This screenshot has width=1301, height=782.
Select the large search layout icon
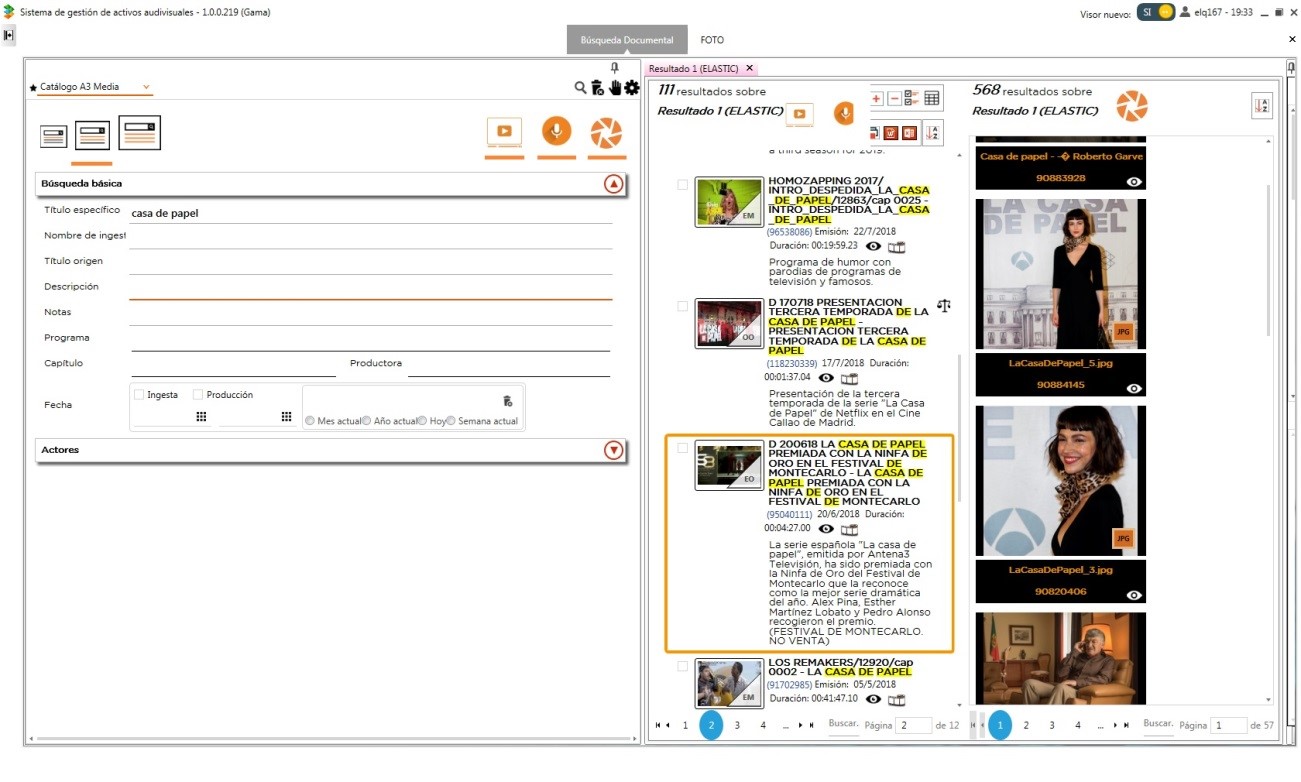coord(139,132)
